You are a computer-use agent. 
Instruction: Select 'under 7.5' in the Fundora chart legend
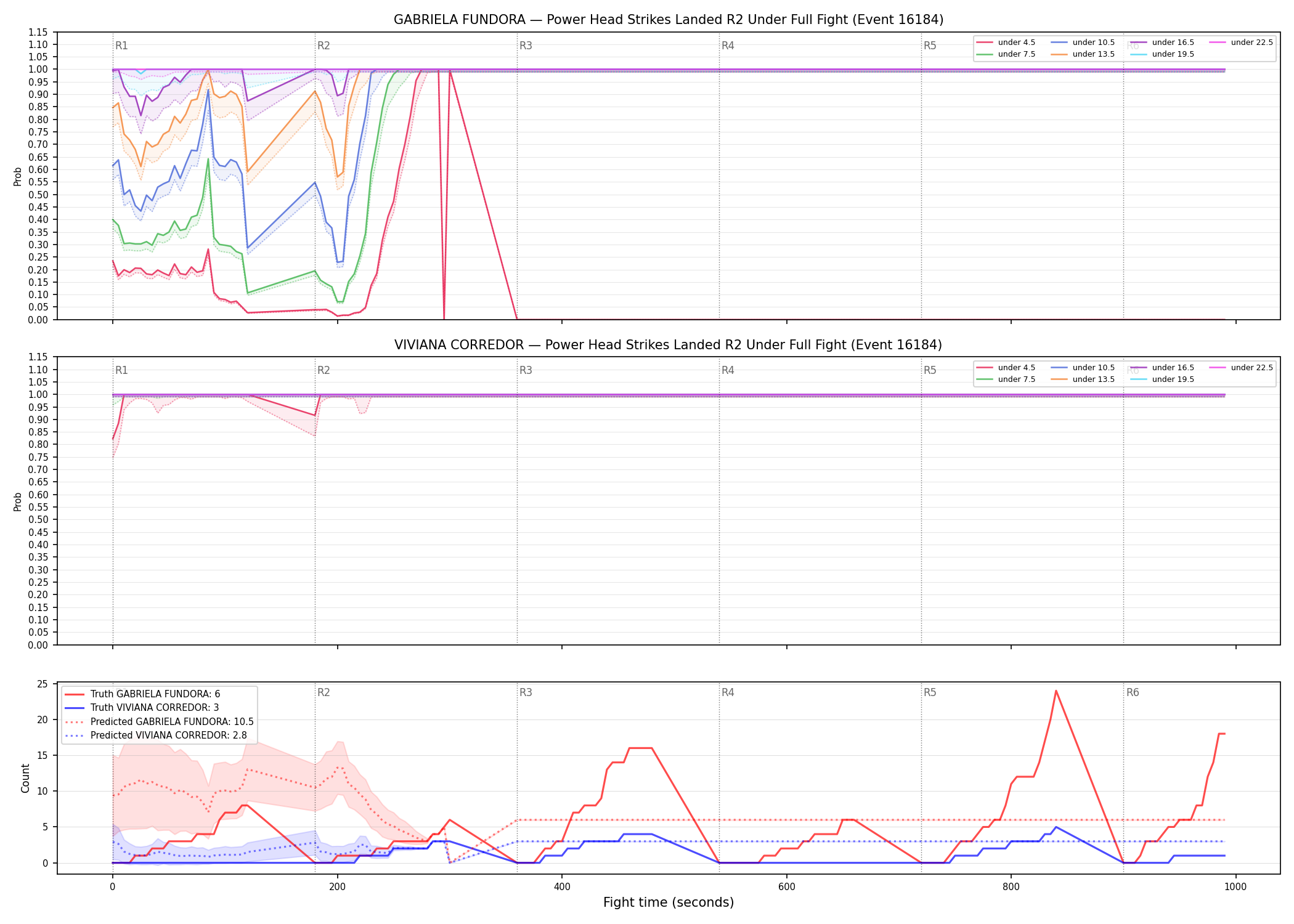tap(1006, 54)
